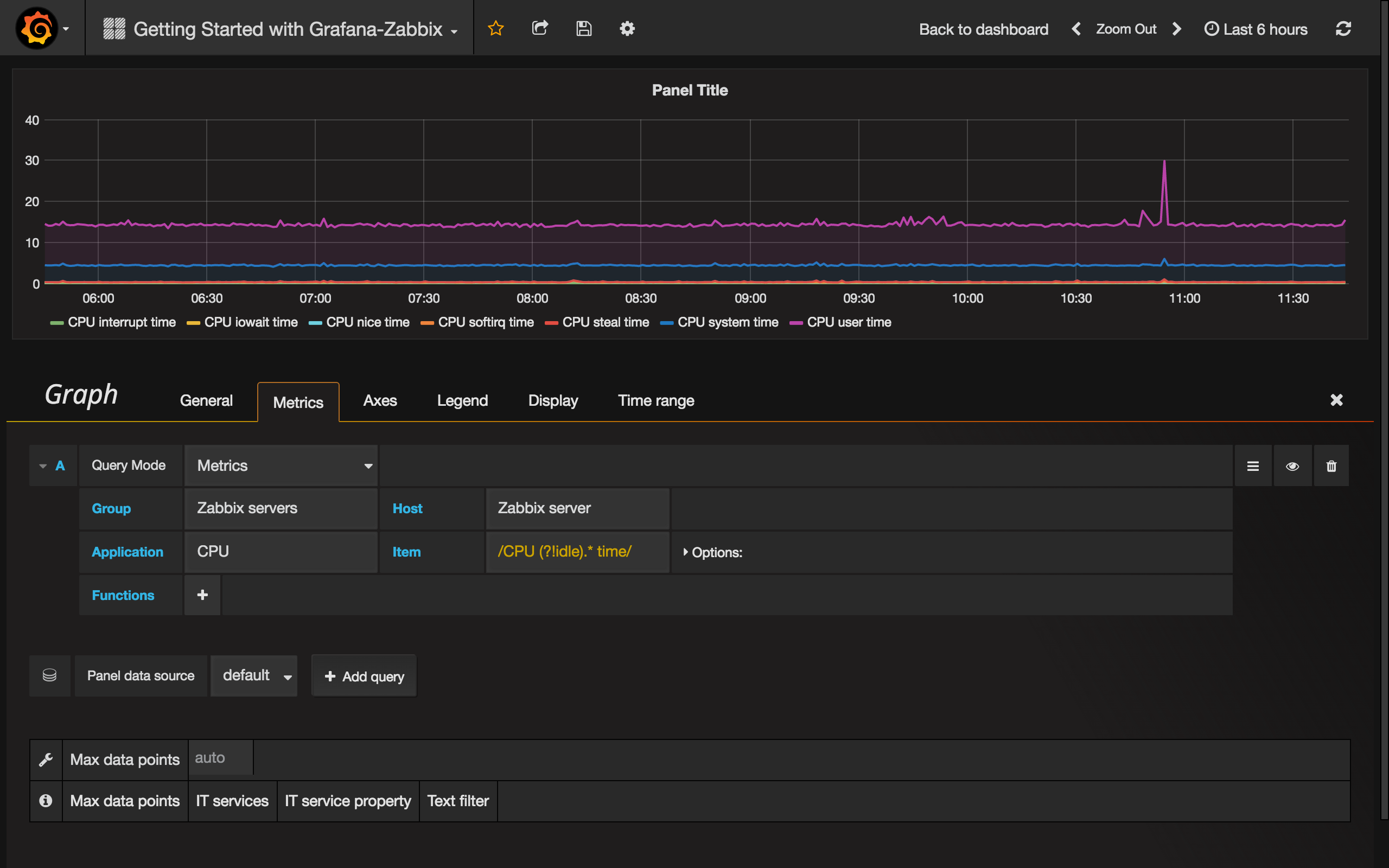The height and width of the screenshot is (868, 1389).
Task: Select the Display tab
Action: (x=552, y=400)
